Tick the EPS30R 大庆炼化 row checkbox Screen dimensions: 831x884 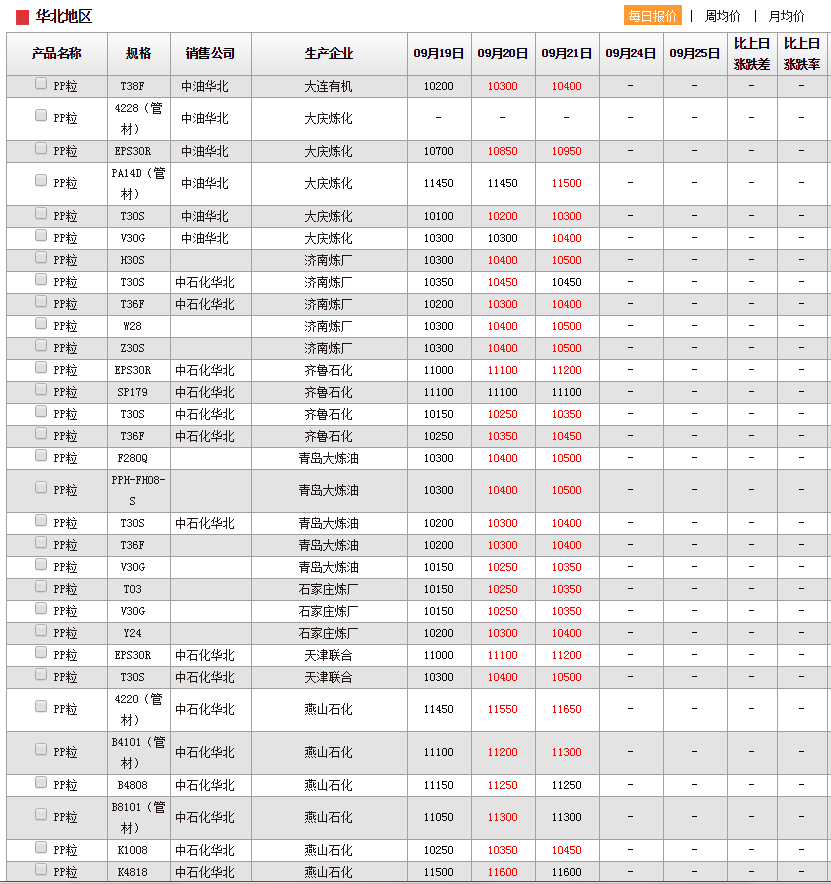(x=41, y=149)
